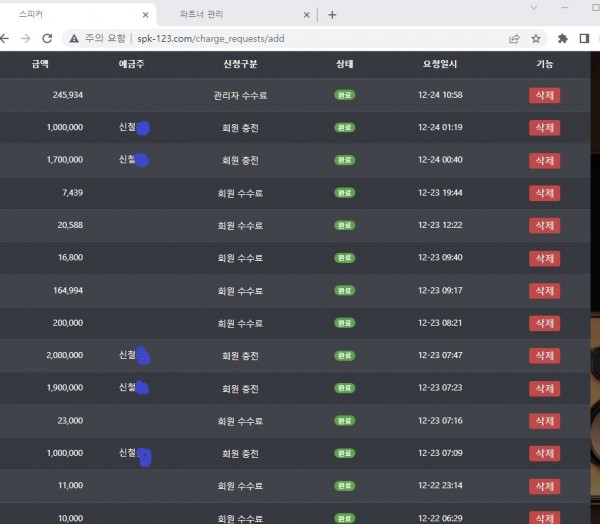Close the 스피커 tab
The width and height of the screenshot is (600, 524).
[x=145, y=15]
